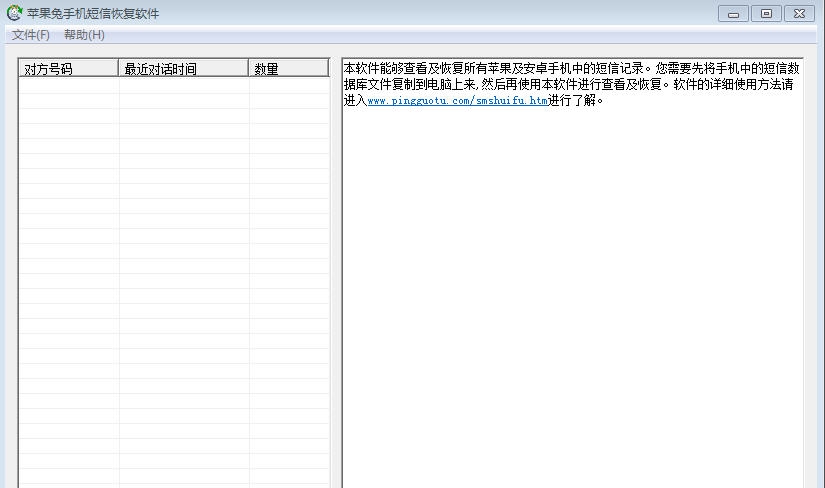Image resolution: width=825 pixels, height=488 pixels.
Task: Minimize the window
Action: point(733,14)
